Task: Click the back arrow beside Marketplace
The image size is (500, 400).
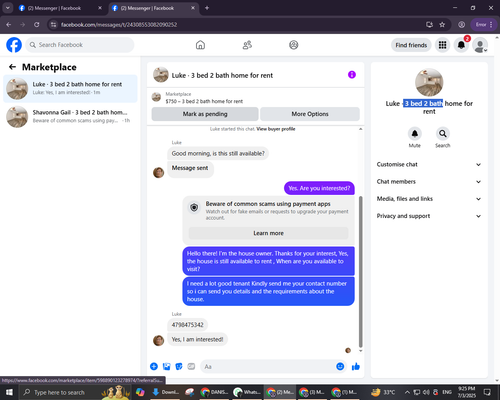Action: point(12,67)
